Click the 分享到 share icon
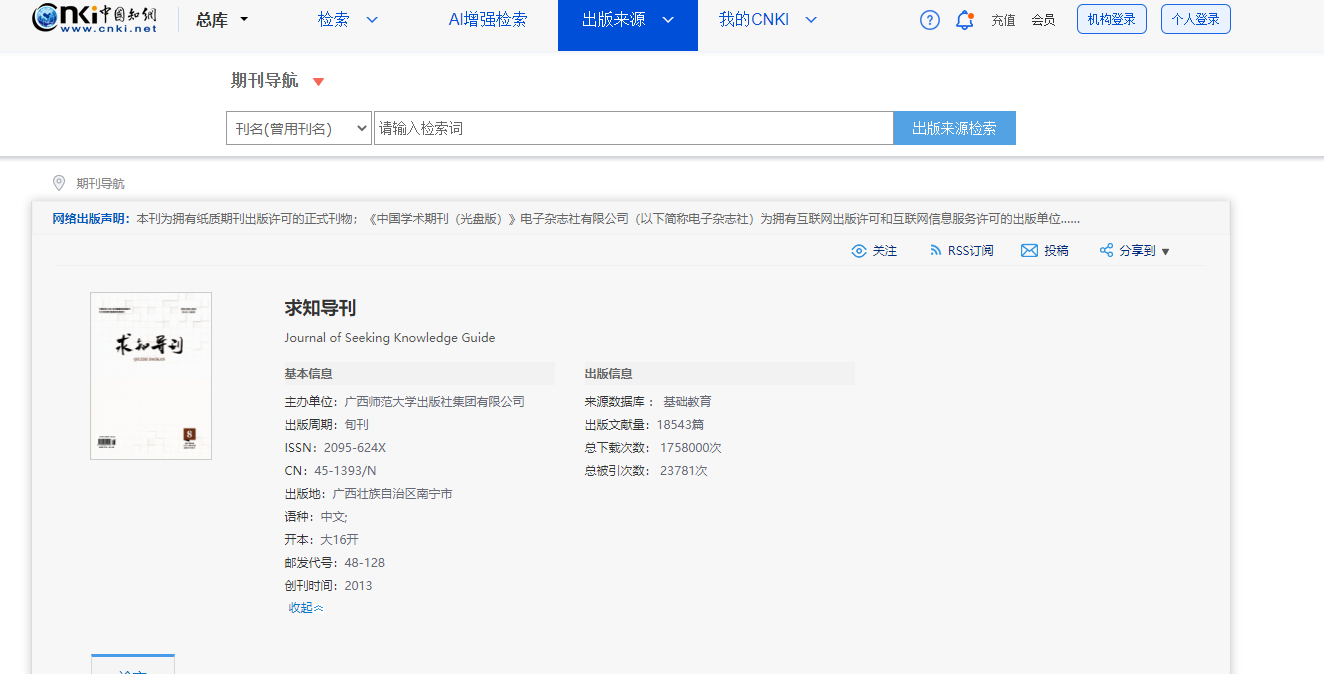Viewport: 1324px width, 674px height. 1106,251
